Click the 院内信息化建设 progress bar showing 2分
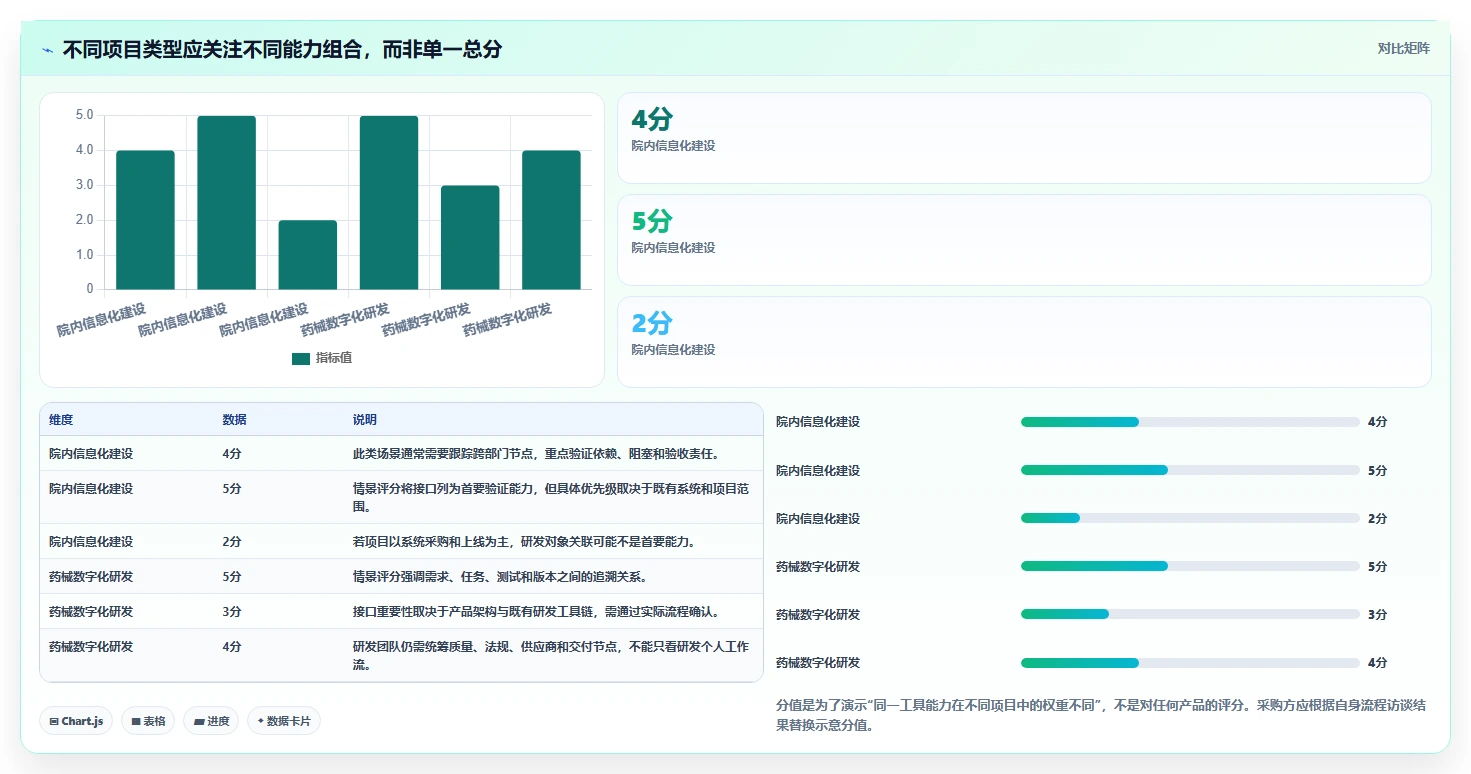 (1190, 518)
